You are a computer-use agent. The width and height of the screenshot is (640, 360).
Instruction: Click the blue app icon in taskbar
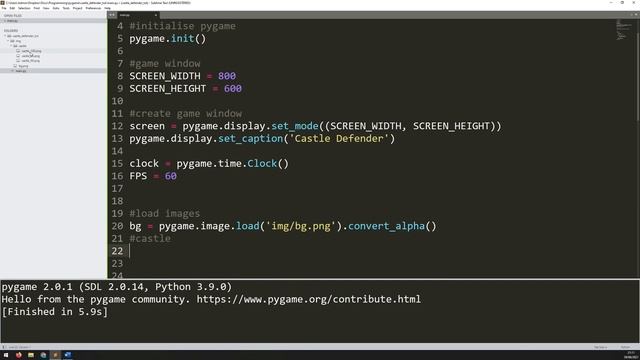[x=68, y=355]
